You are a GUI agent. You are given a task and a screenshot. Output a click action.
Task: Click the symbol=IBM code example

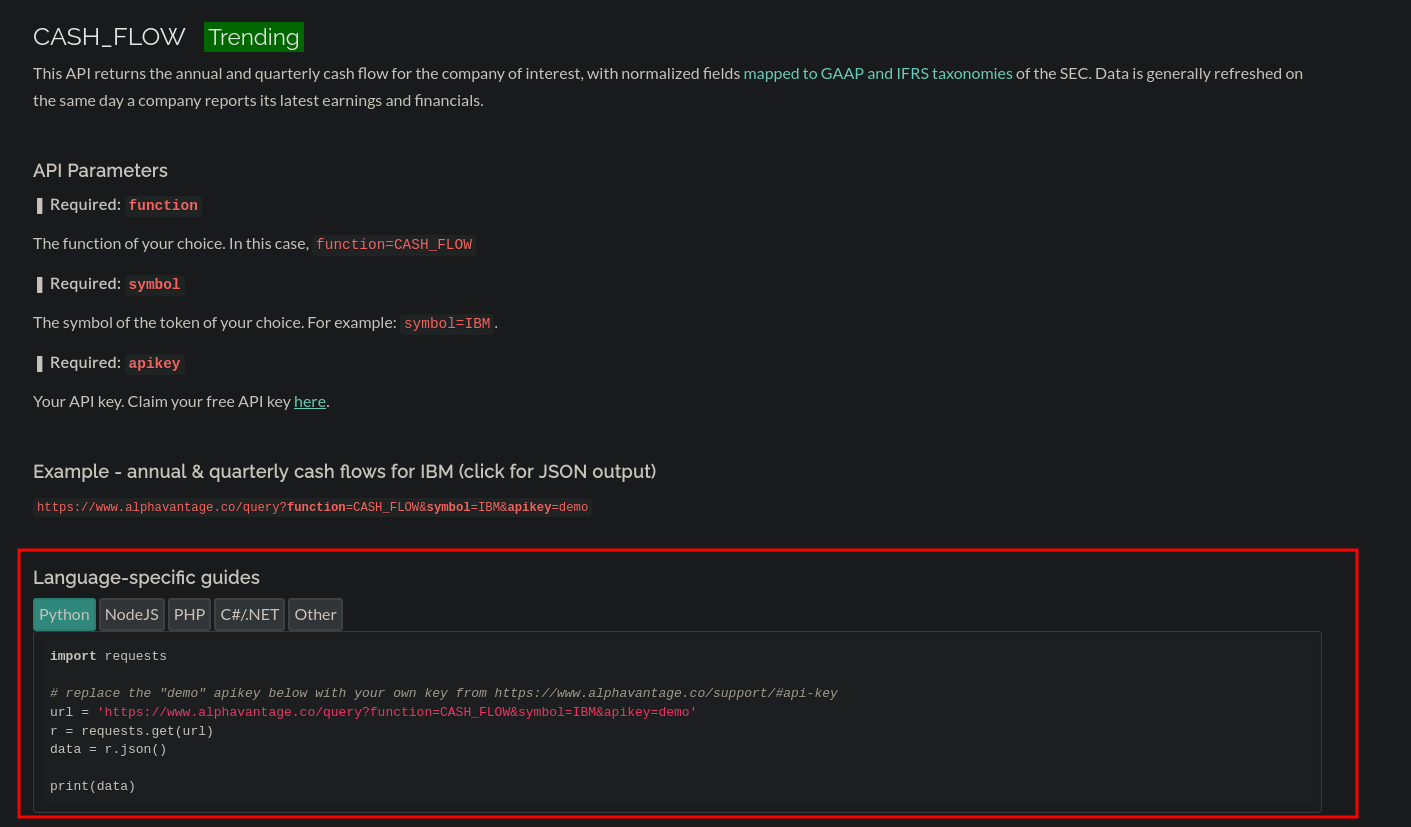coord(447,322)
